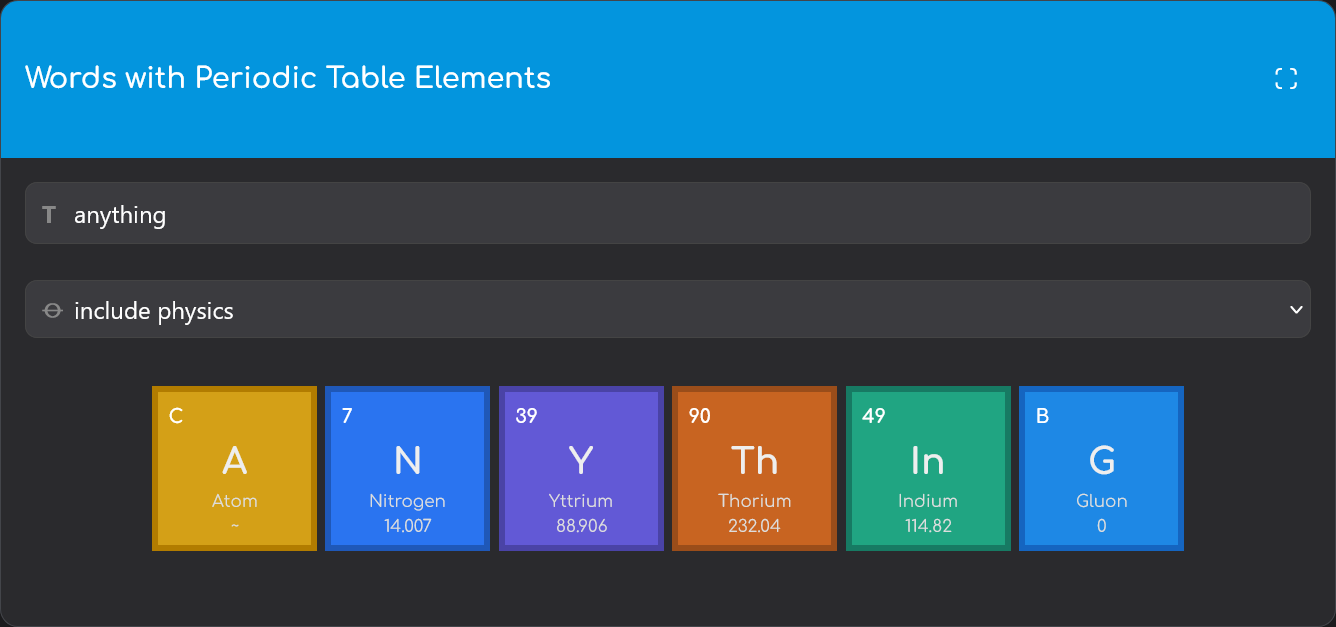The image size is (1336, 627).
Task: Select the Yttrium element tile
Action: click(581, 468)
